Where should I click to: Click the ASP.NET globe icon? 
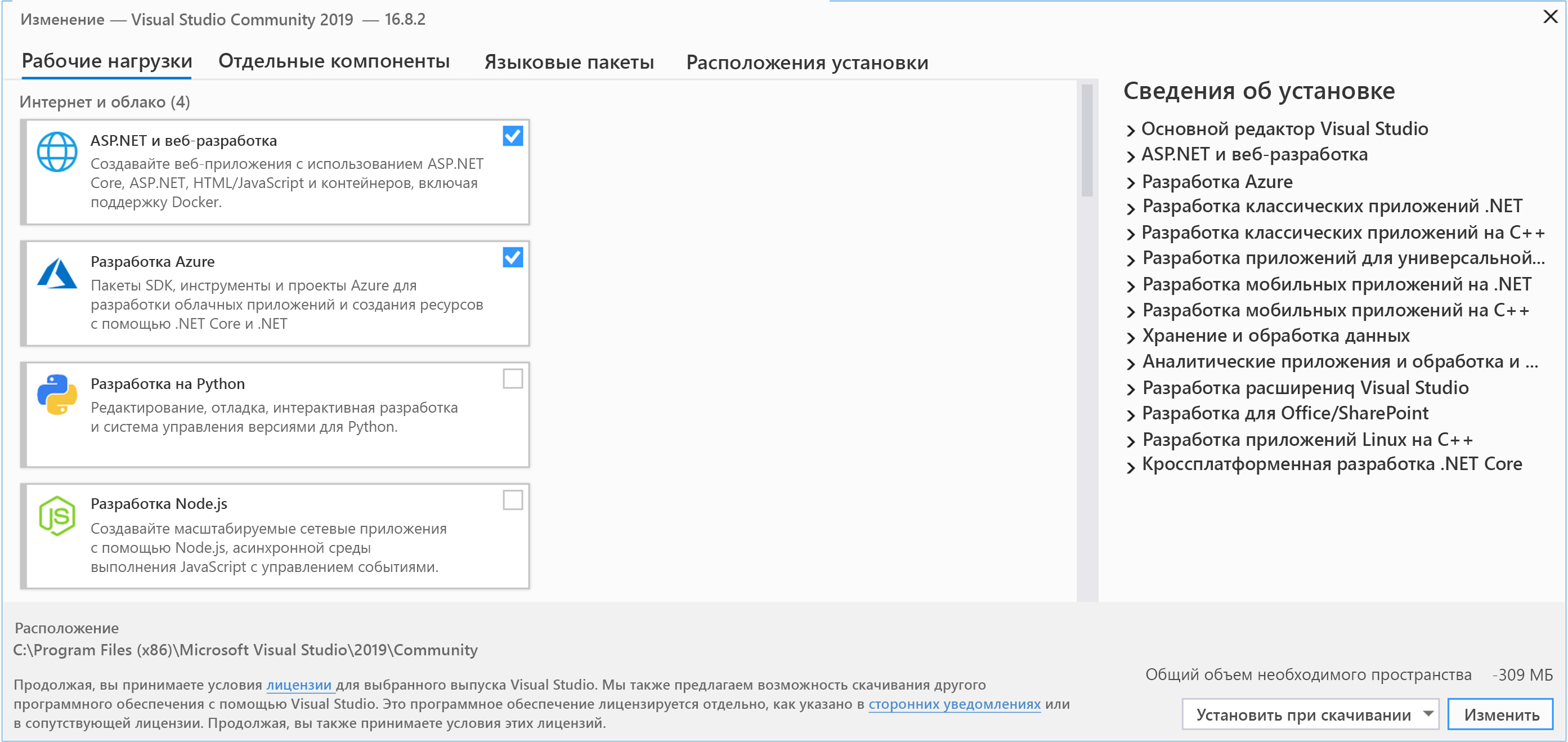pyautogui.click(x=57, y=151)
